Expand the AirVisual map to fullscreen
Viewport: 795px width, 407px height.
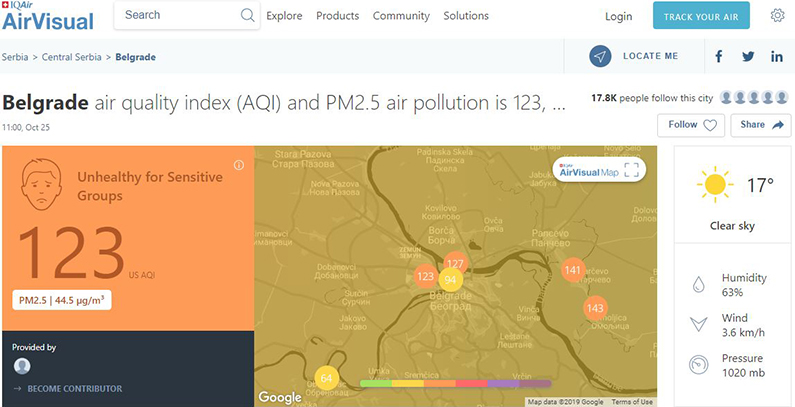tap(630, 170)
